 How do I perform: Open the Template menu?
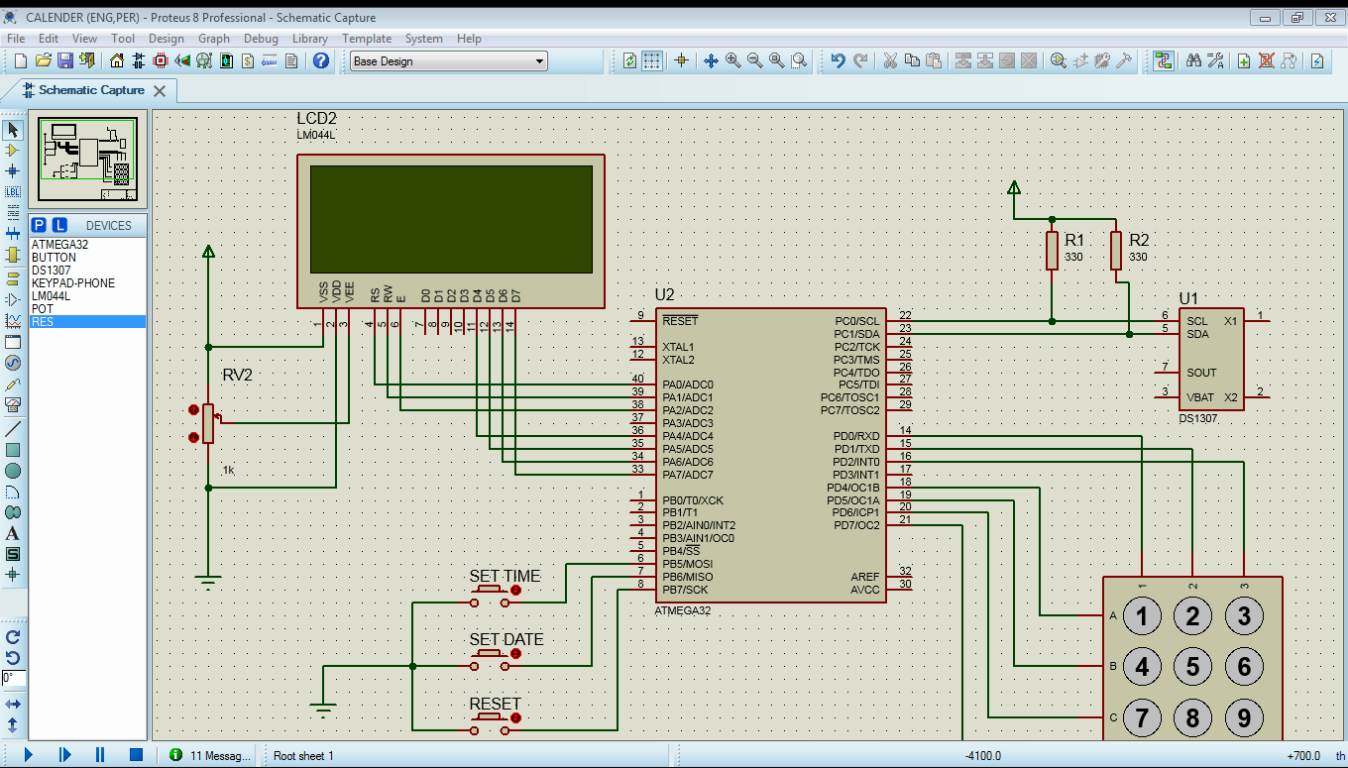[x=367, y=38]
